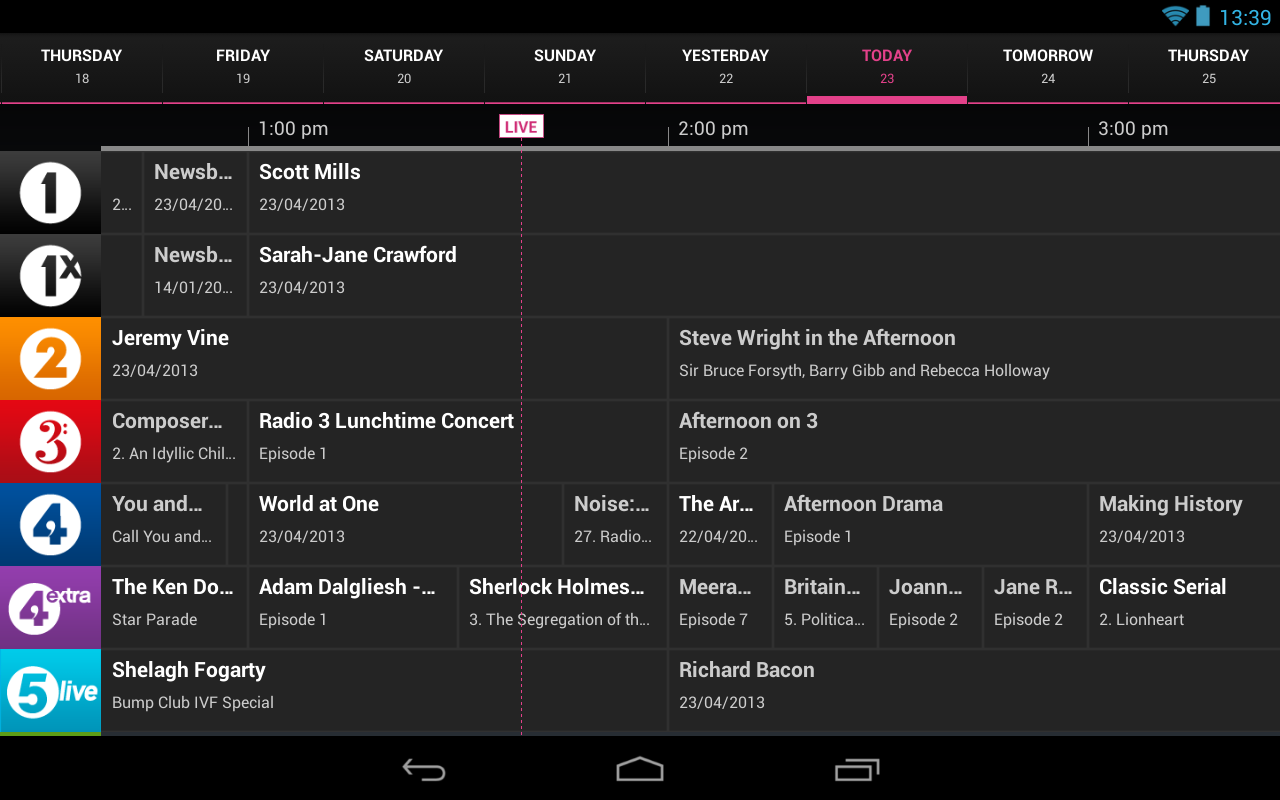Switch to the Thursday 18 tab
Viewport: 1280px width, 800px height.
[x=81, y=67]
